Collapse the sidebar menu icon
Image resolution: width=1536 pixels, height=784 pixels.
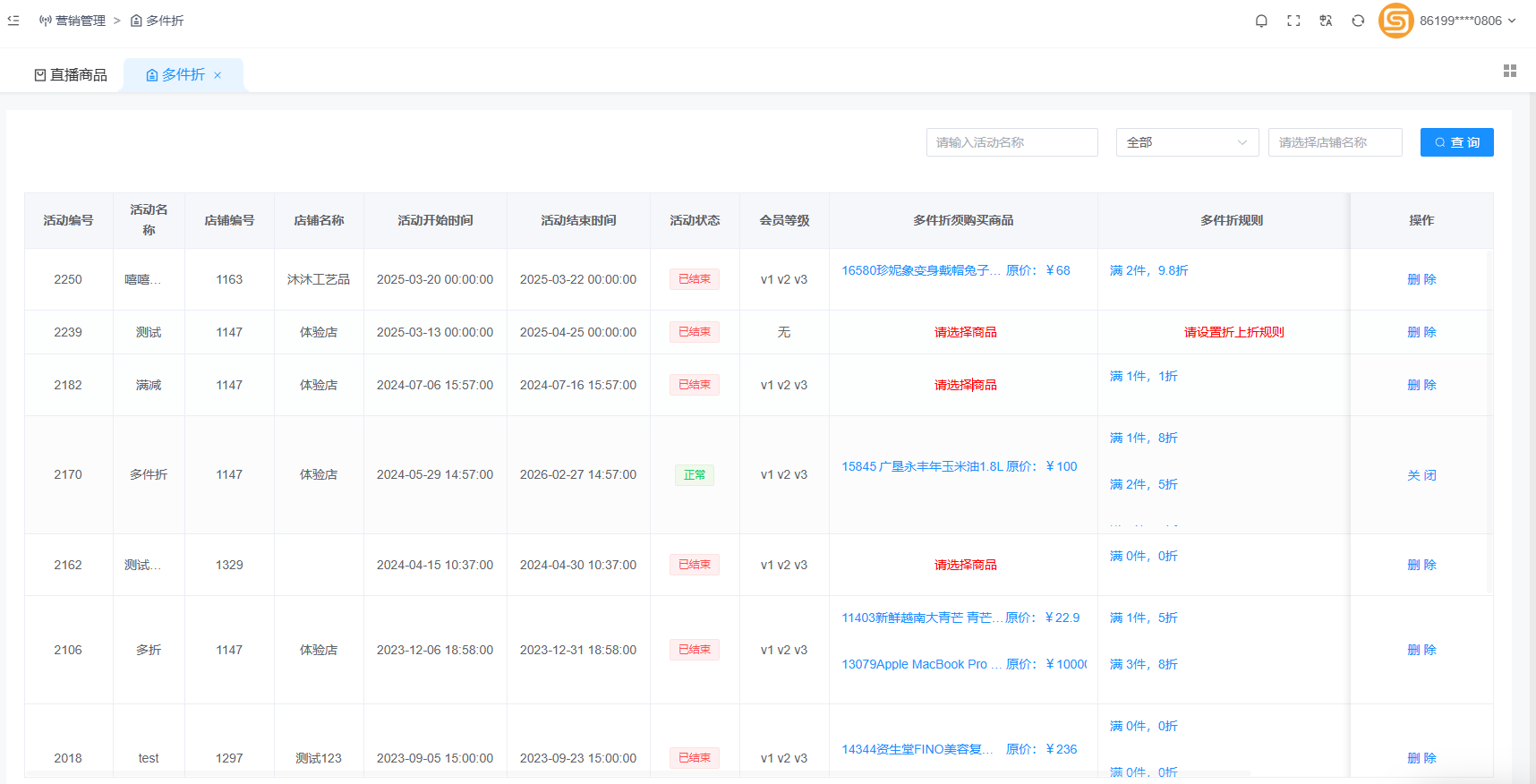click(13, 21)
